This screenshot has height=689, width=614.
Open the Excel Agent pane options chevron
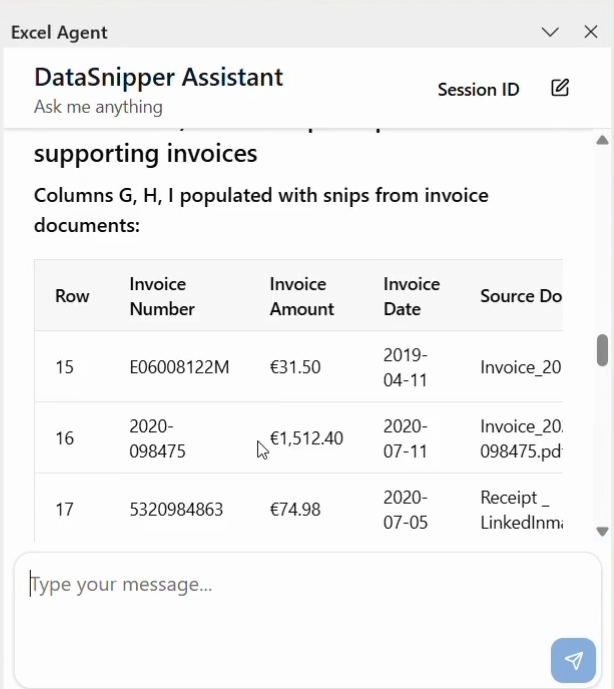coord(549,32)
